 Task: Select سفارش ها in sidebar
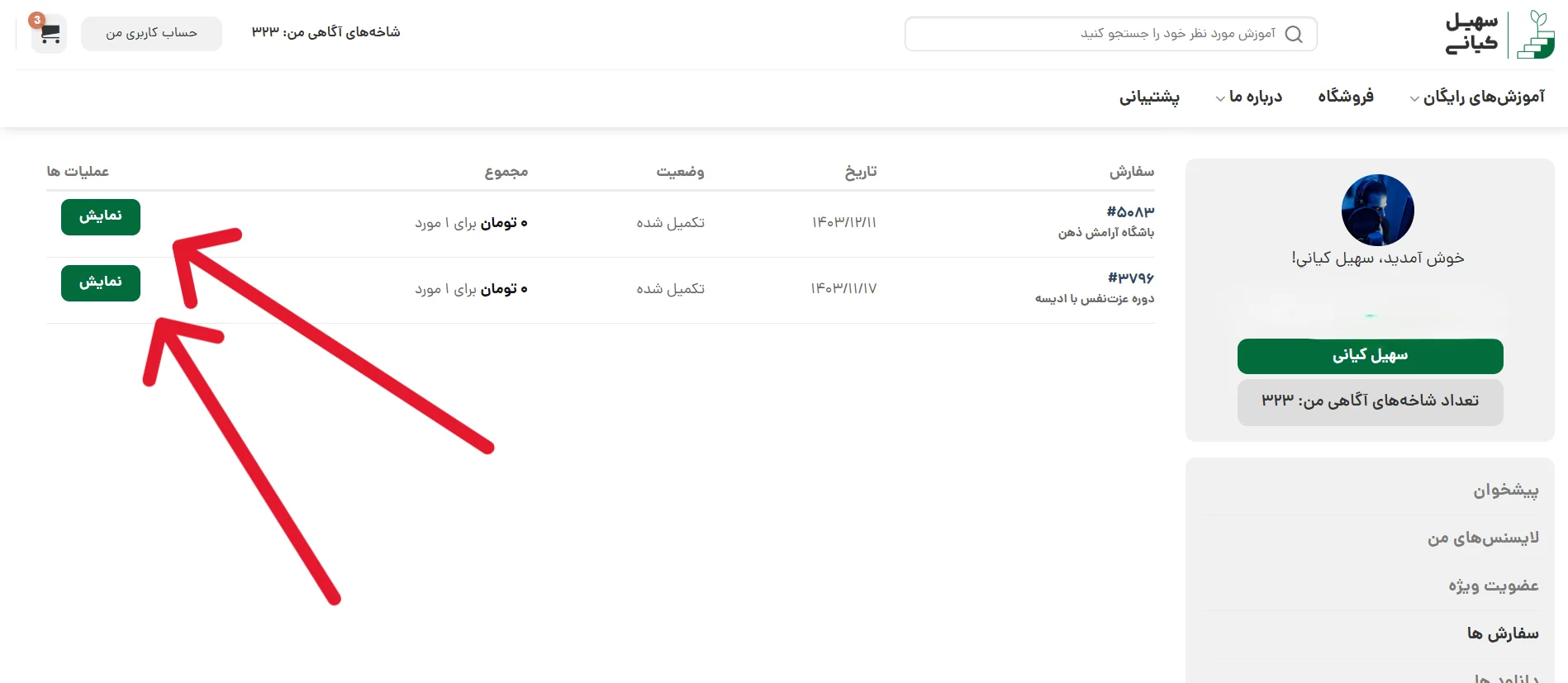1502,633
